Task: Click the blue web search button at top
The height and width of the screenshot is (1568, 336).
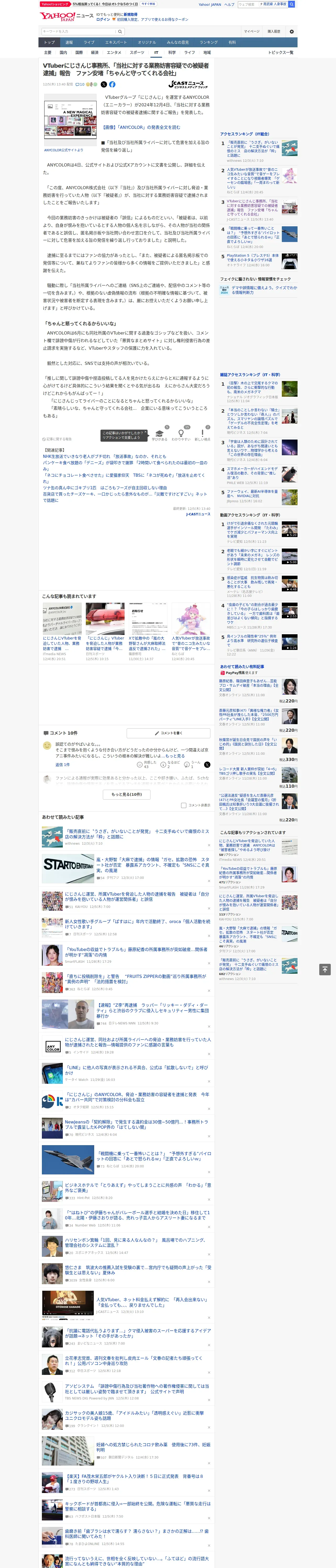Action: click(x=292, y=4)
